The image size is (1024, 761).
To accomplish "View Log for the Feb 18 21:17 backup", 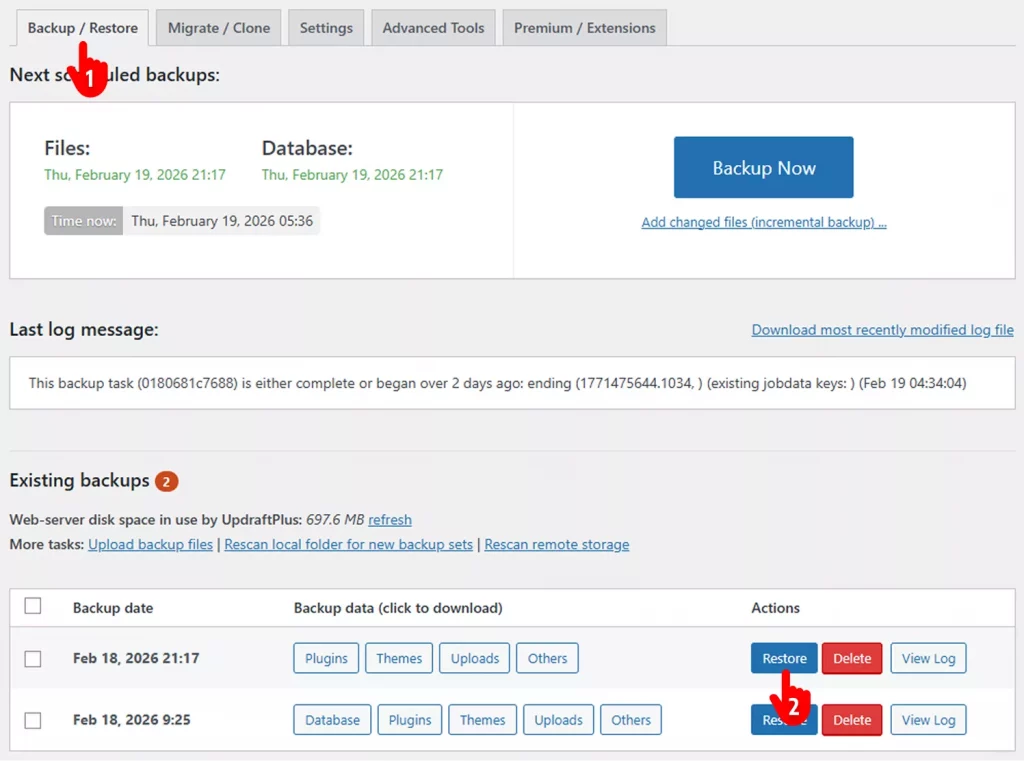I will tap(928, 658).
